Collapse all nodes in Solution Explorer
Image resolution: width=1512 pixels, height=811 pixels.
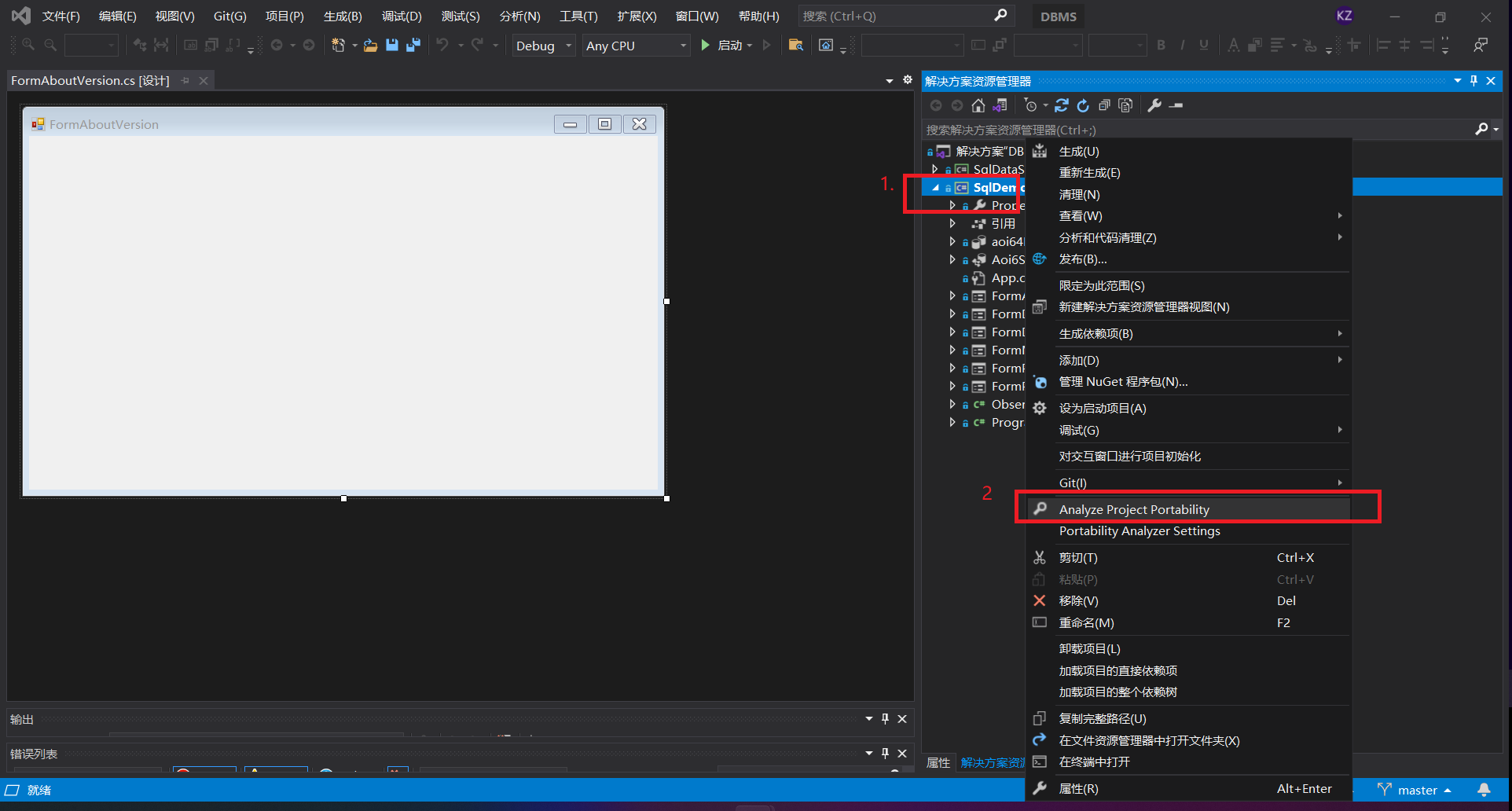tap(1104, 105)
